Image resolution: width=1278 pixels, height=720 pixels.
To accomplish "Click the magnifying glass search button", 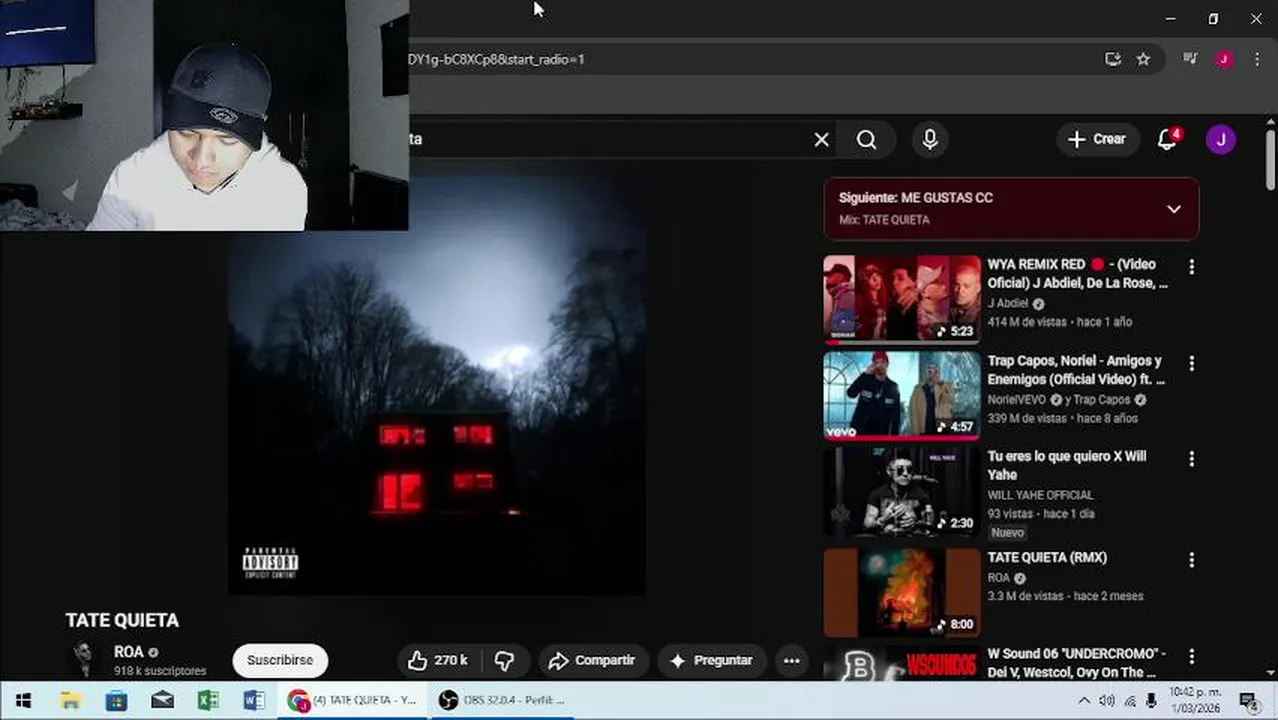I will coord(867,140).
